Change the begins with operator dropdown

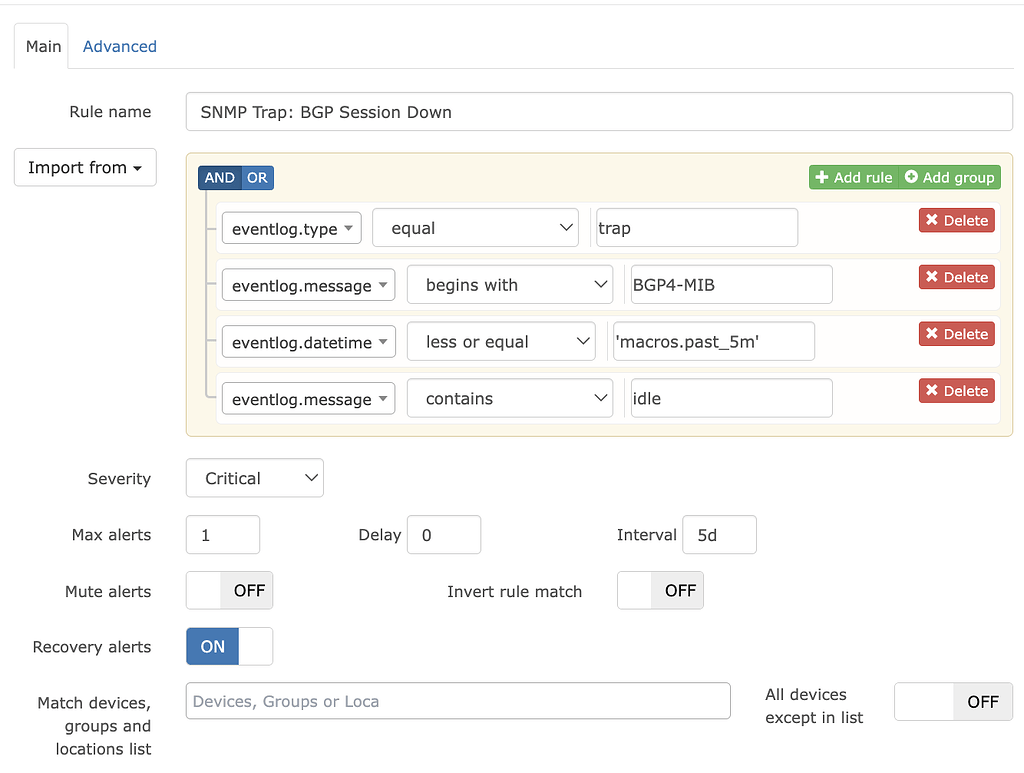pos(510,284)
